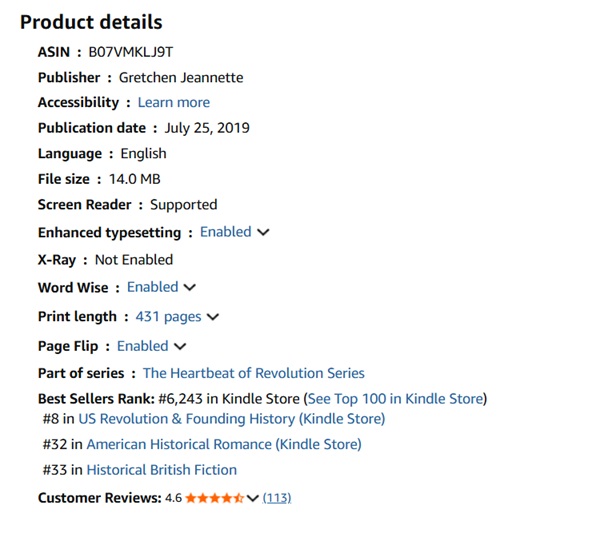This screenshot has height=533, width=600.
Task: Click the ASIN value B07VMKLJ9T
Action: point(131,52)
